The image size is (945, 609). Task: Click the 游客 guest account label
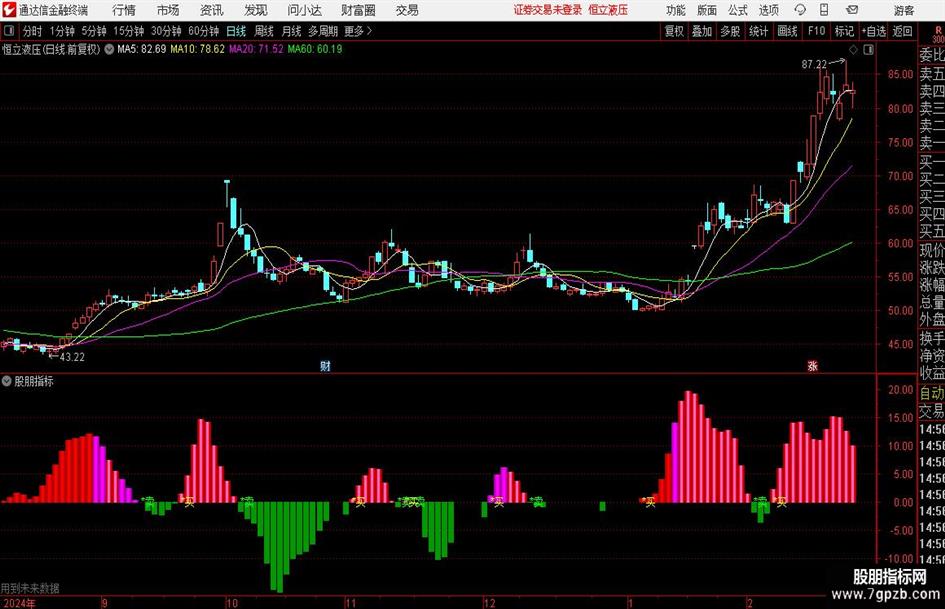[904, 10]
